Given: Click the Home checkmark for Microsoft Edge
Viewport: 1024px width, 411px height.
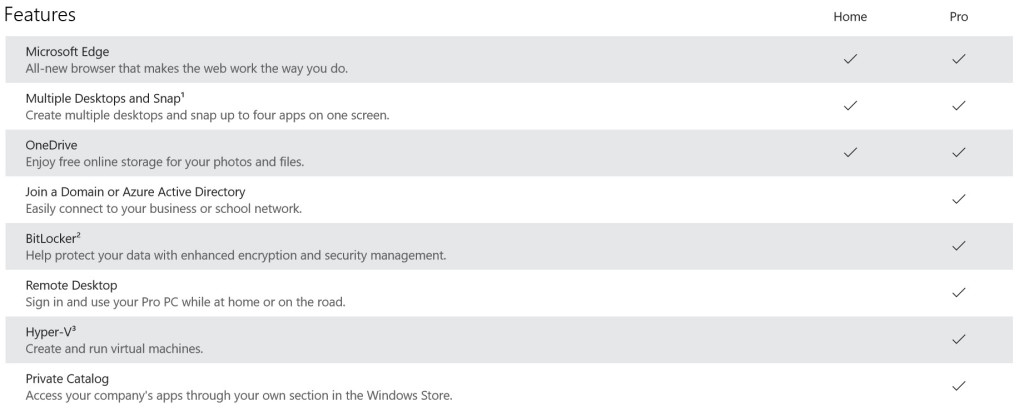Looking at the screenshot, I should pyautogui.click(x=850, y=59).
